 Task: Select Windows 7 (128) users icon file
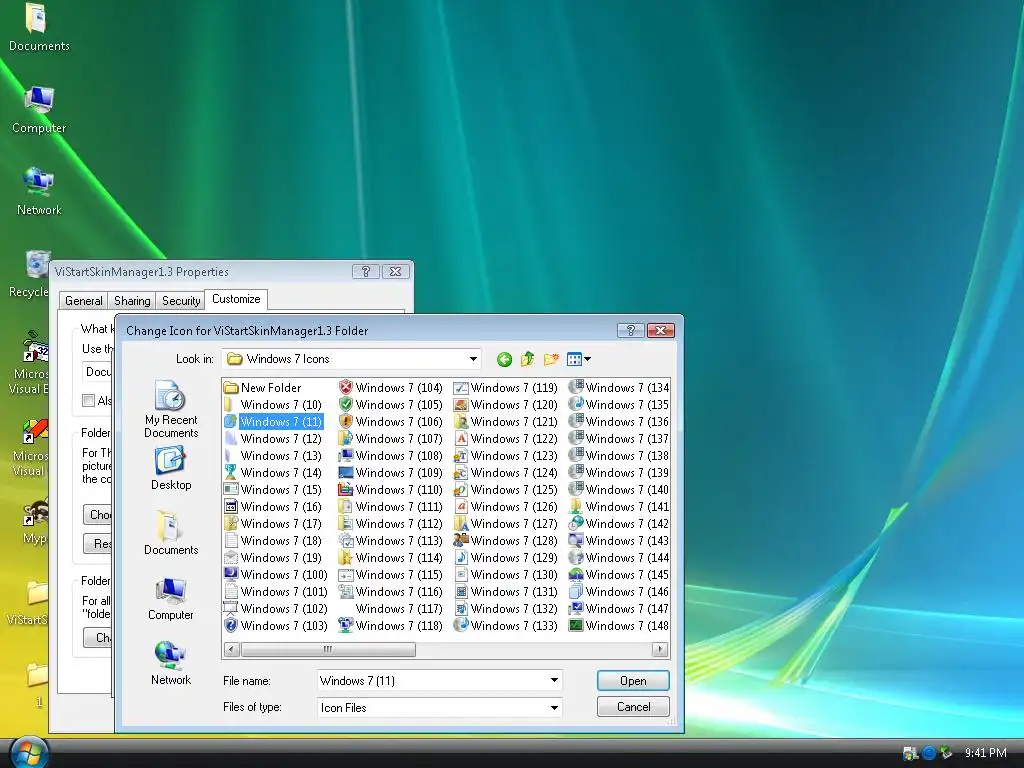pyautogui.click(x=506, y=541)
